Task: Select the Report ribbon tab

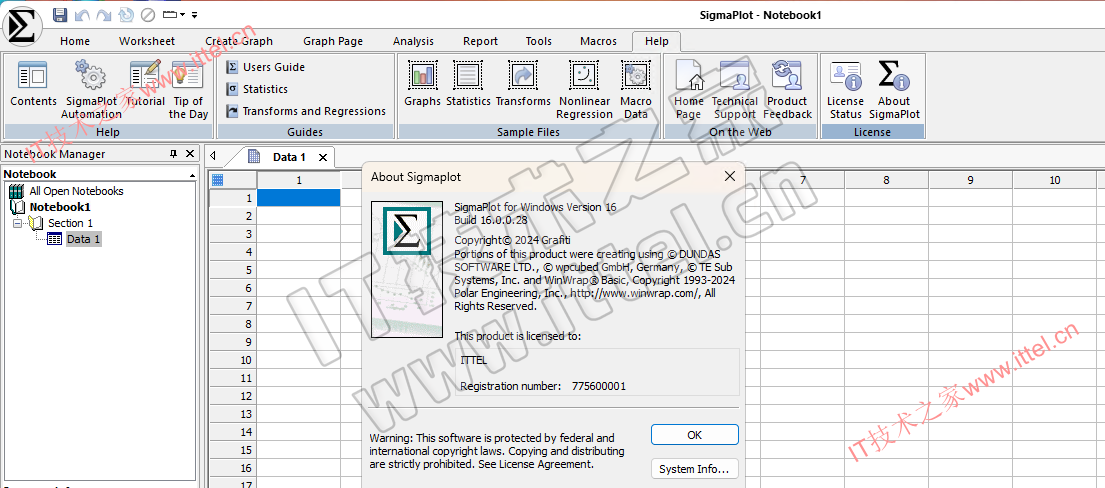Action: 480,41
